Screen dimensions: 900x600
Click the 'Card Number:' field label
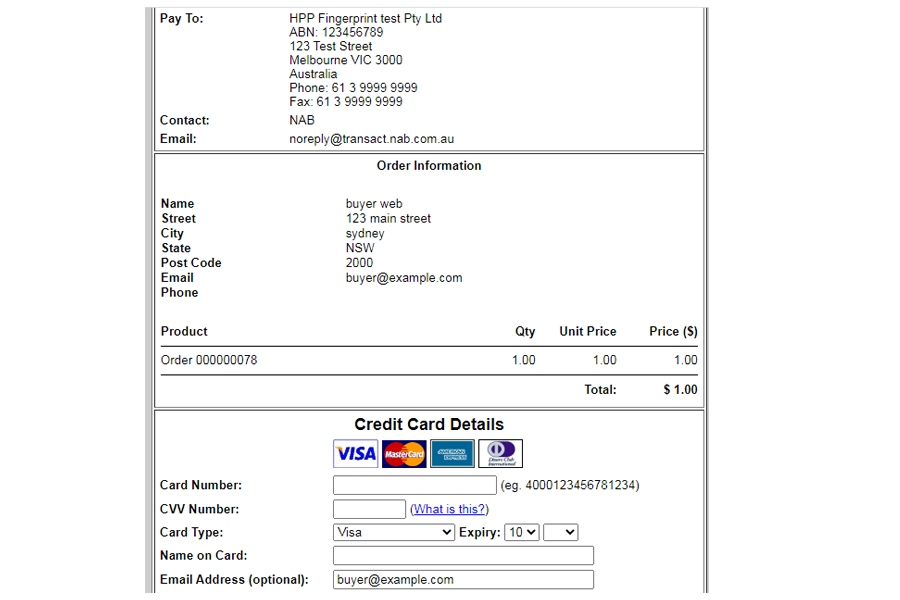point(201,486)
